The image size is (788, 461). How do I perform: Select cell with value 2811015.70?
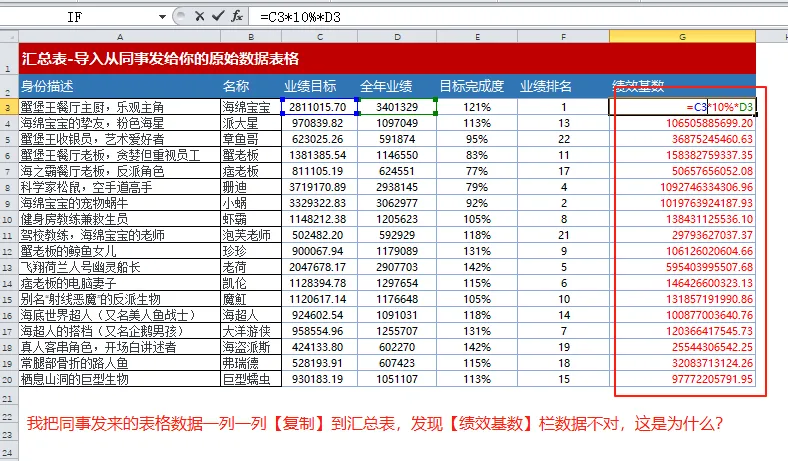[320, 107]
